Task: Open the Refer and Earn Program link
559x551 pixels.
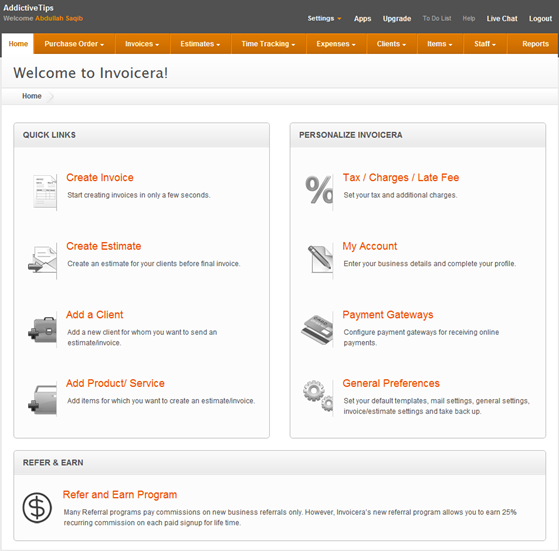Action: (x=120, y=495)
